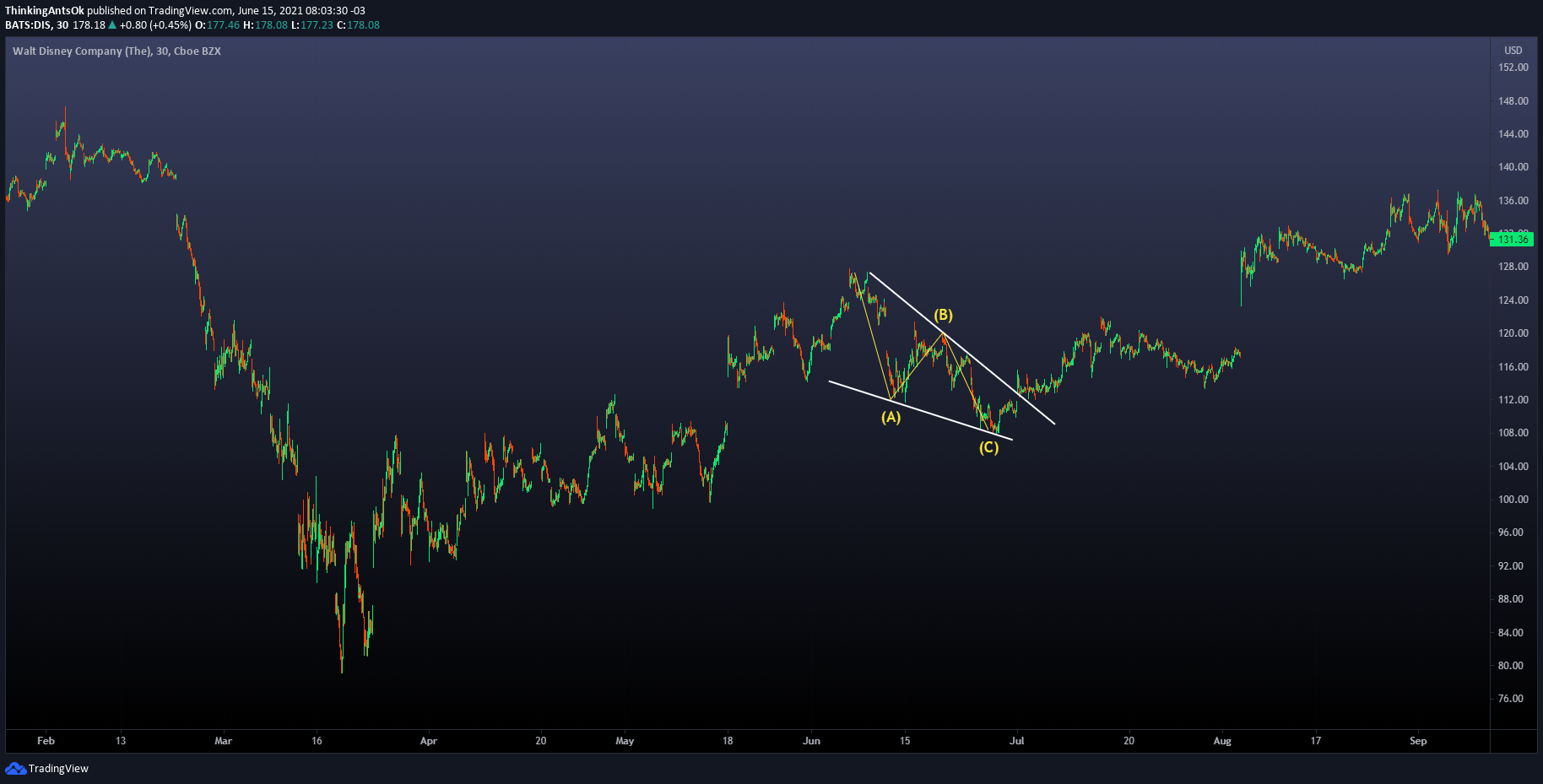Click the 120.00 price axis value
1543x784 pixels.
point(1513,333)
